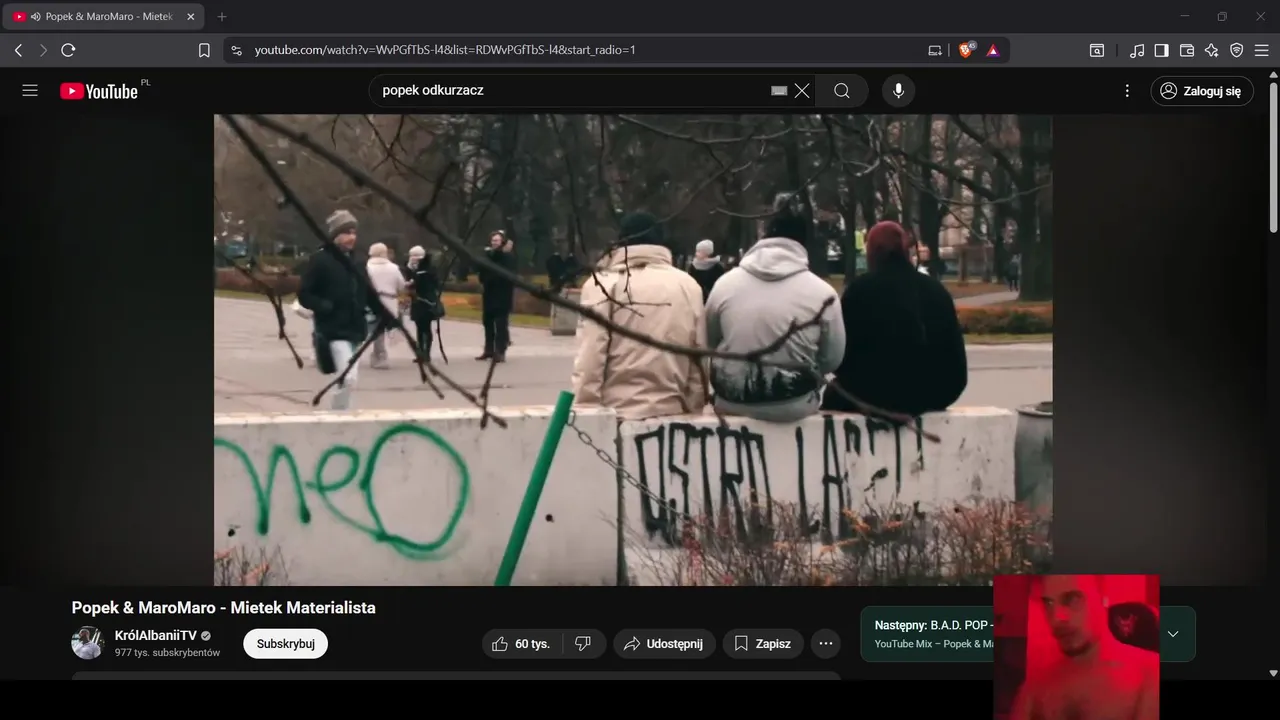Click the cast screen icon in address bar
The image size is (1280, 720).
coord(935,50)
